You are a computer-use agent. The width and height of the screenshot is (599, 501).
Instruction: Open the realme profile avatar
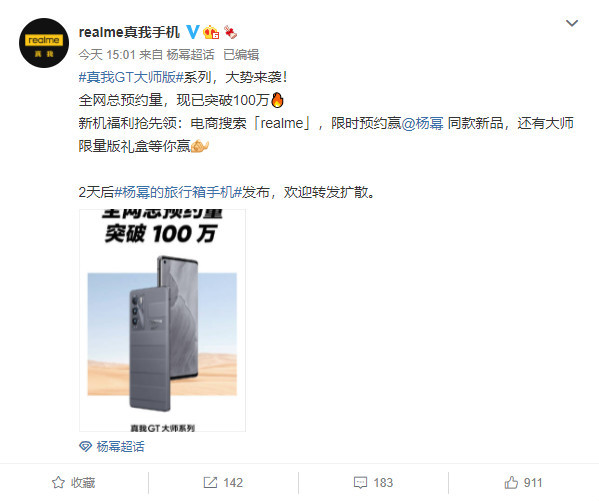click(44, 43)
